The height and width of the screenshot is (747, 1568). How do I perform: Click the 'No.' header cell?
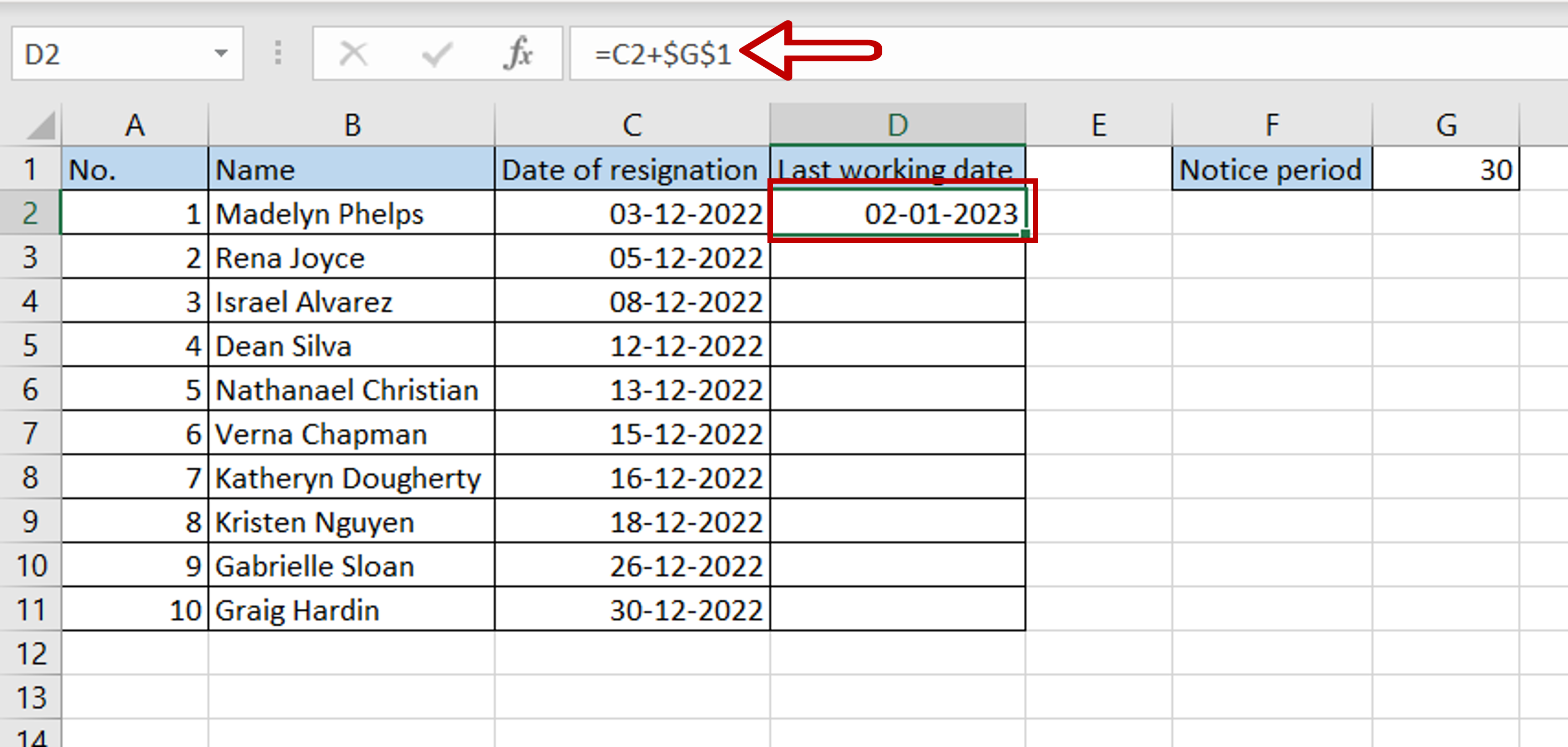tap(135, 169)
